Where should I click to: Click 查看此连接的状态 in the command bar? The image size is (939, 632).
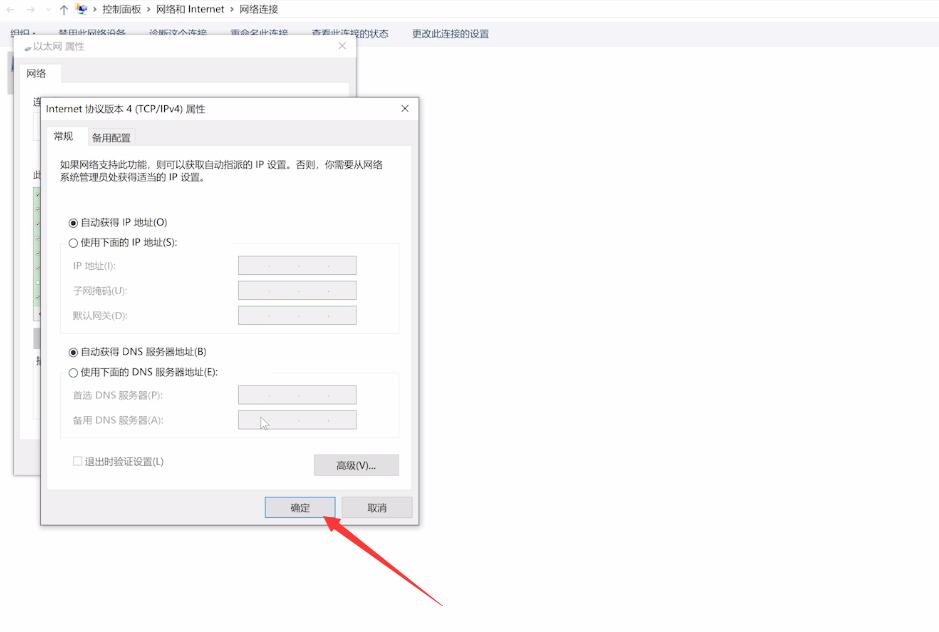[x=350, y=34]
